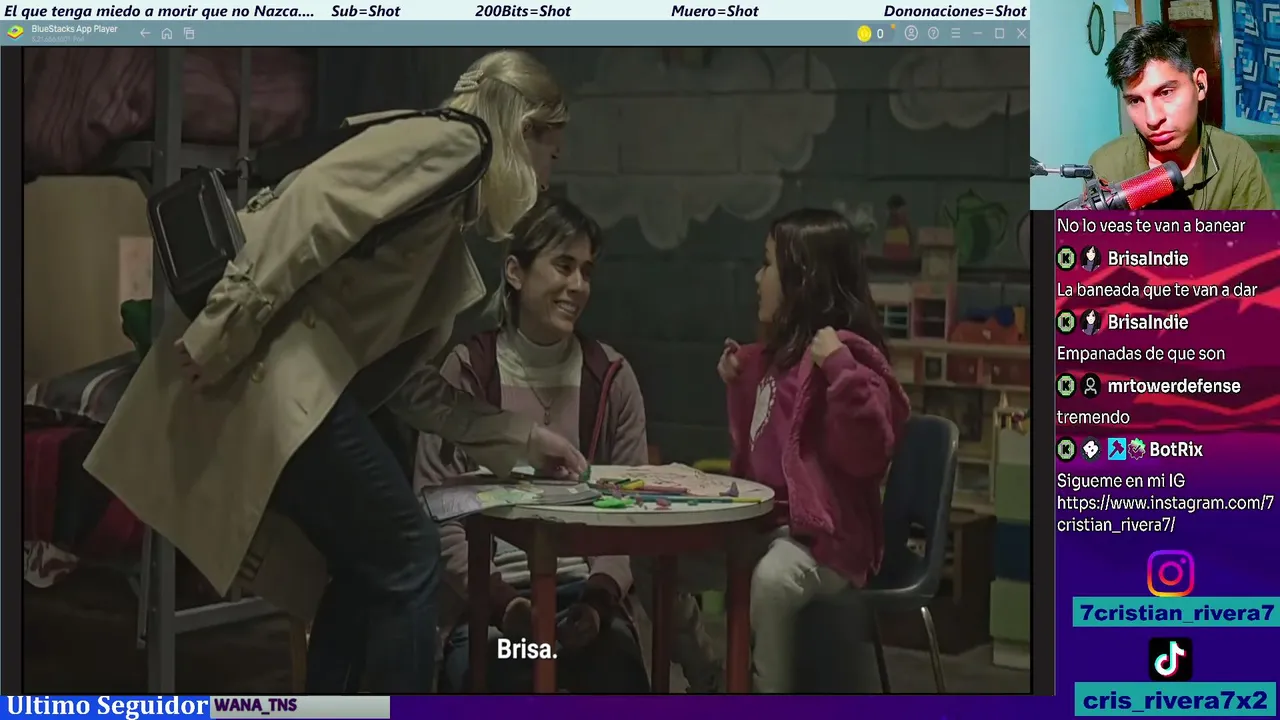Image resolution: width=1280 pixels, height=720 pixels.
Task: Click the 'Ultimo Seguidor' label
Action: 106,706
